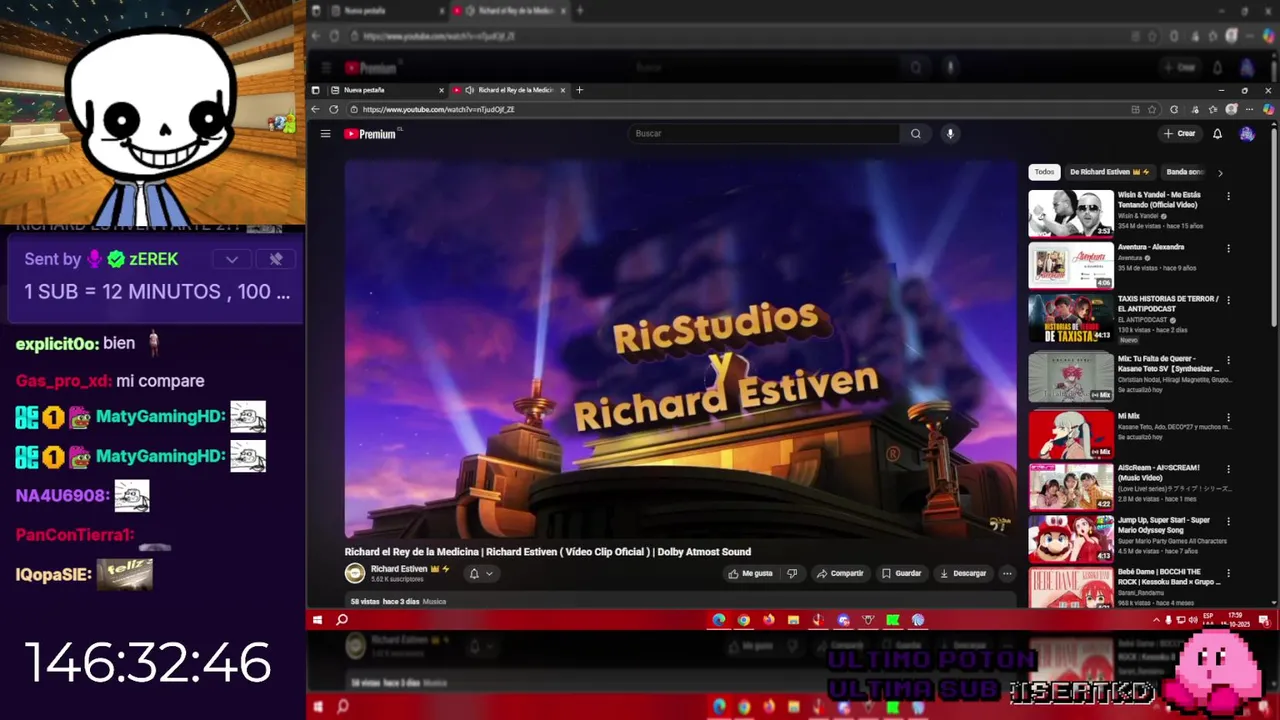Screen dimensions: 1280x720
Task: Click the Descargar download button
Action: point(963,573)
